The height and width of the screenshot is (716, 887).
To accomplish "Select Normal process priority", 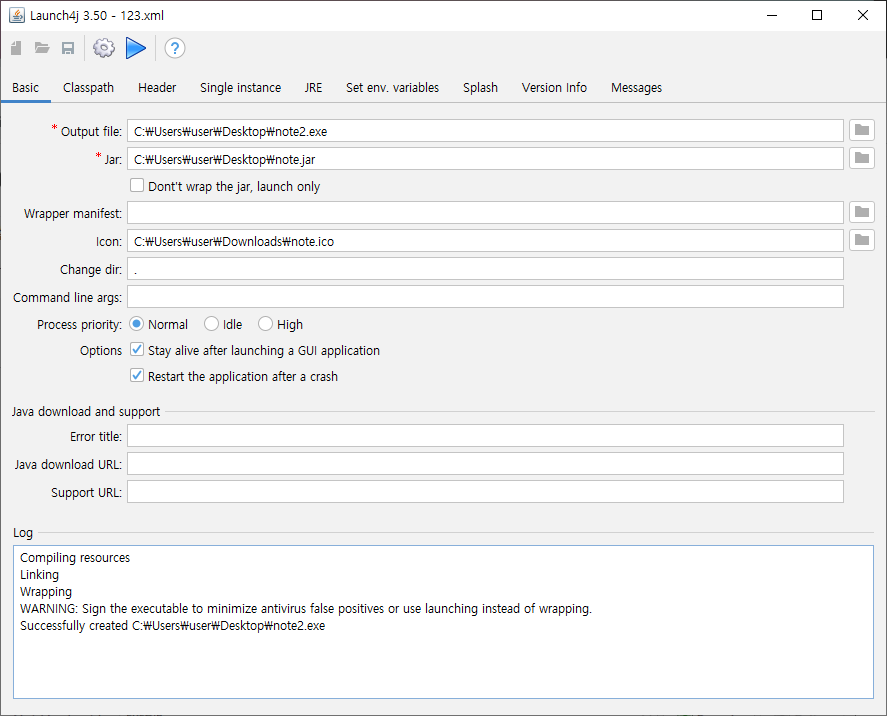I will pos(136,324).
